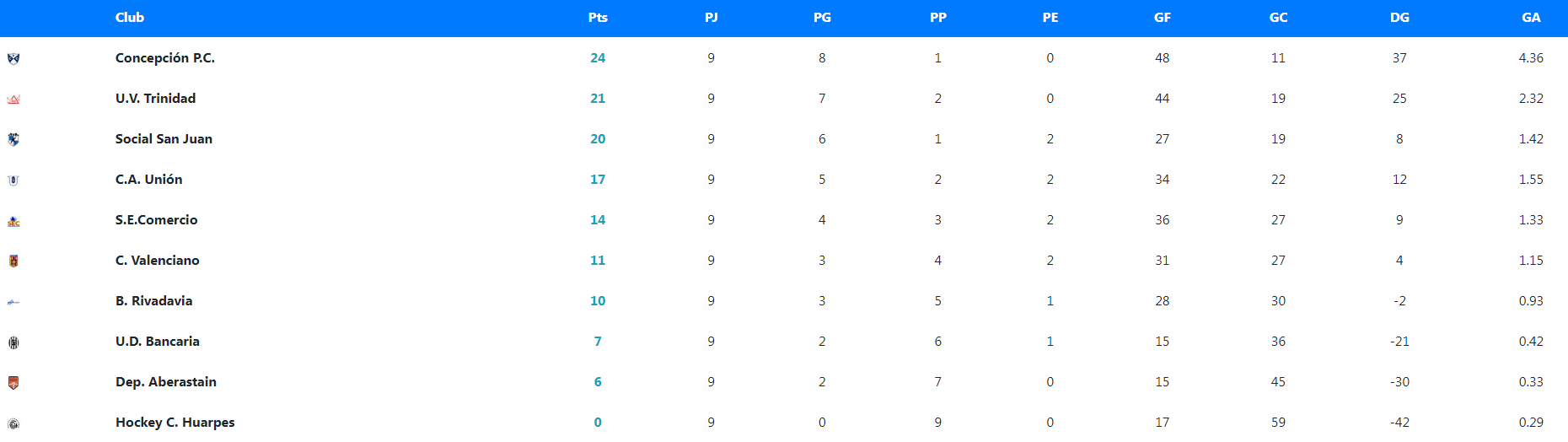1568x442 pixels.
Task: Click the C.A. Unión club crest icon
Action: click(x=13, y=180)
